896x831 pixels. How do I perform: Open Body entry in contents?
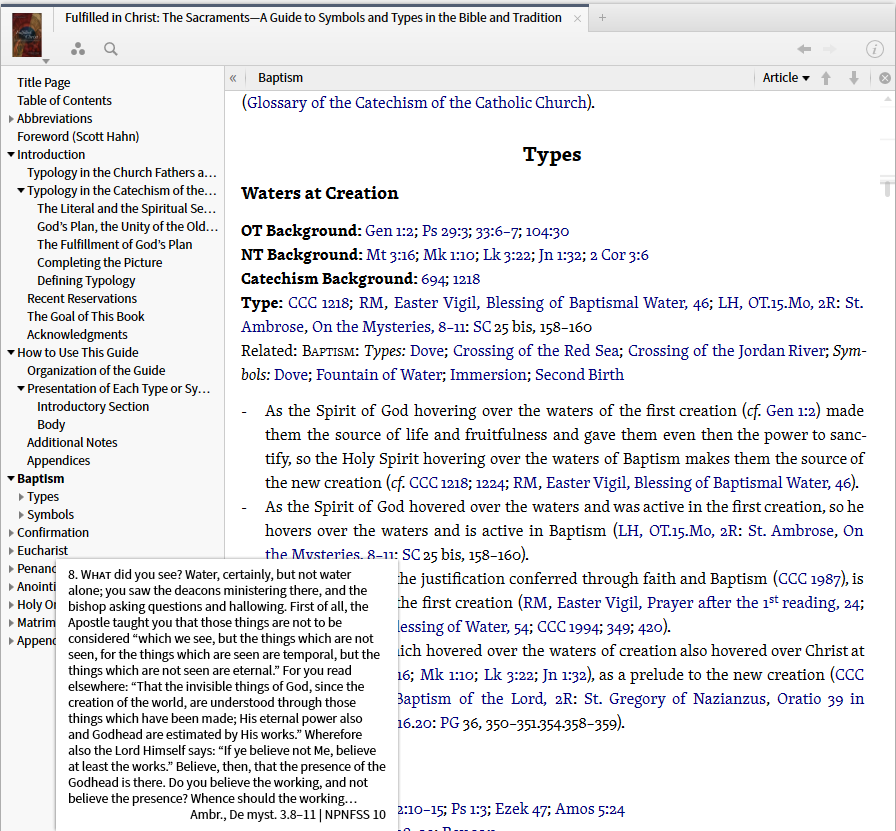[x=51, y=425]
